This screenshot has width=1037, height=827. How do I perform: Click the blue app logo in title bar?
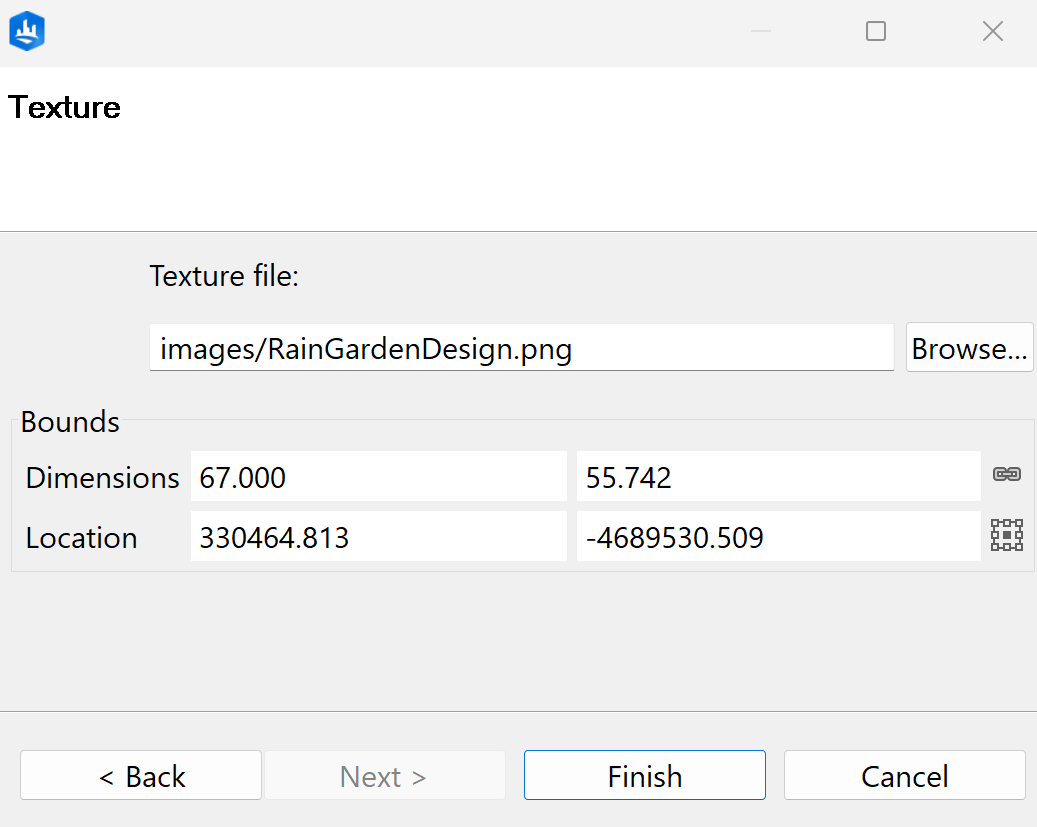(27, 32)
